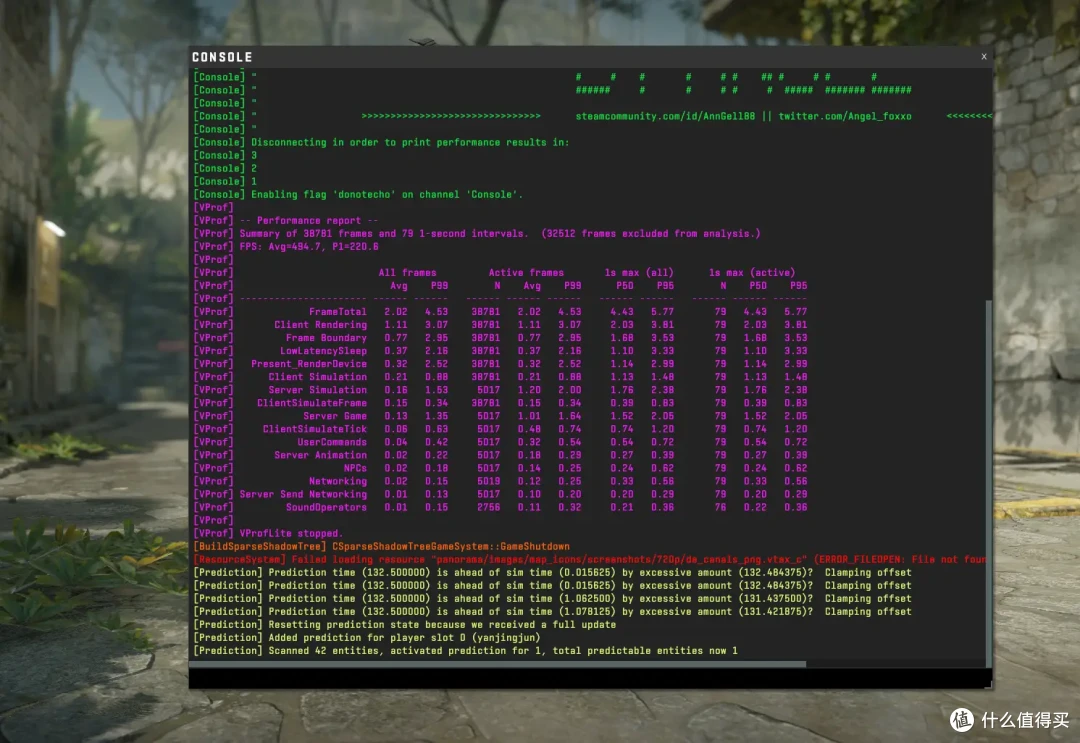Click the steamcommunity.com/id/AnnGell08 text

665,116
